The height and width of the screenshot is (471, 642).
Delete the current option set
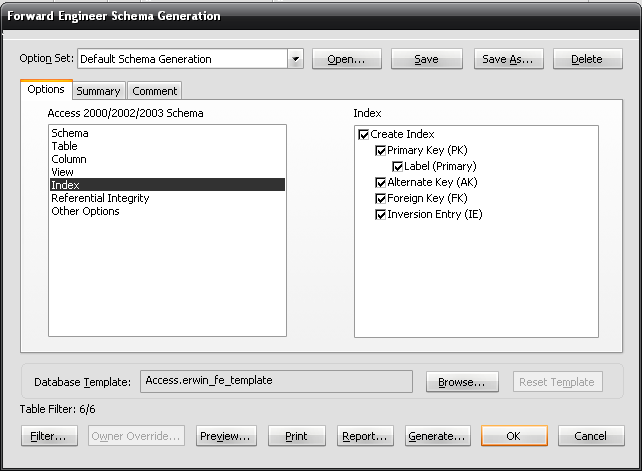tap(588, 59)
